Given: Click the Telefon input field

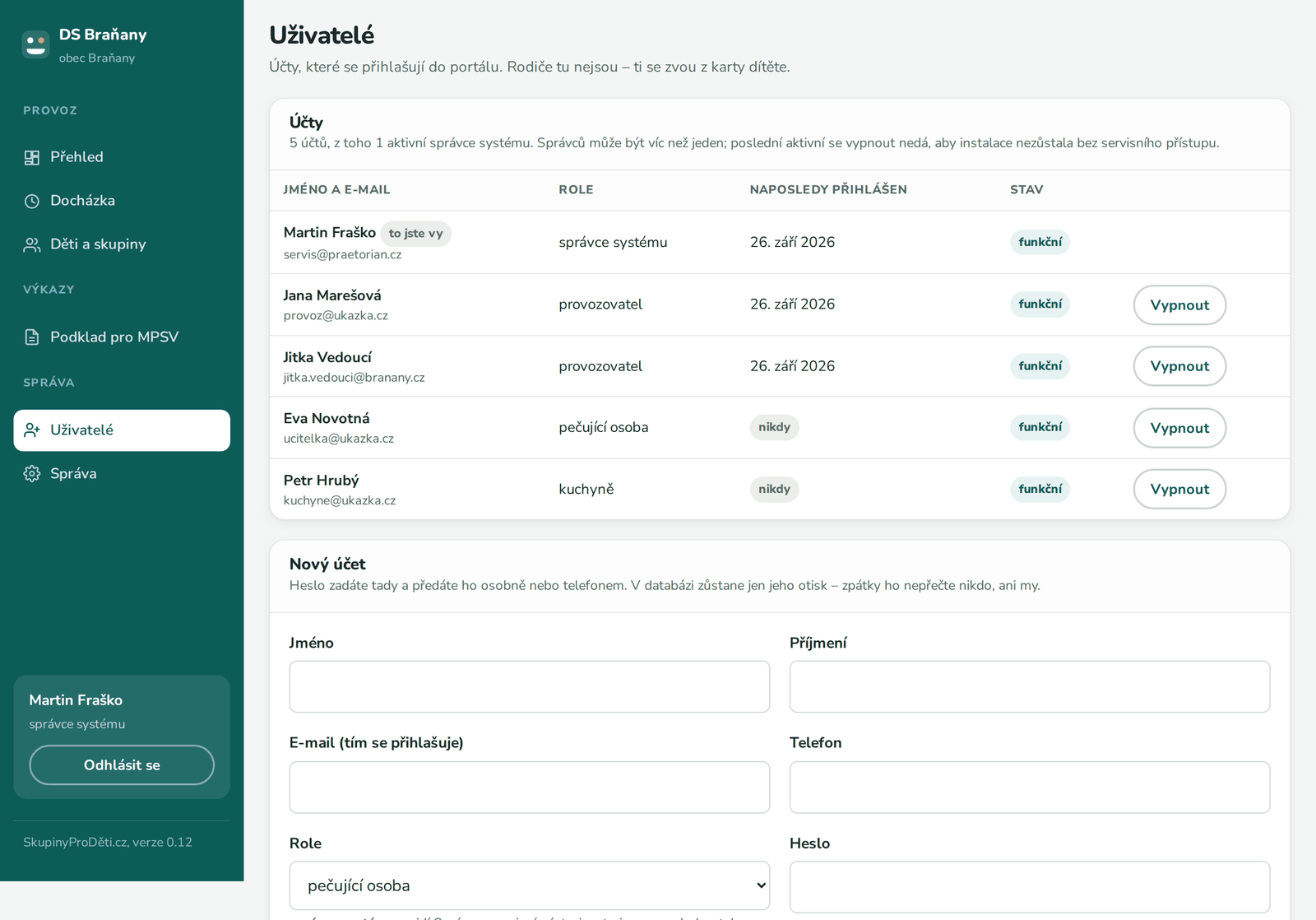Looking at the screenshot, I should click(1030, 788).
